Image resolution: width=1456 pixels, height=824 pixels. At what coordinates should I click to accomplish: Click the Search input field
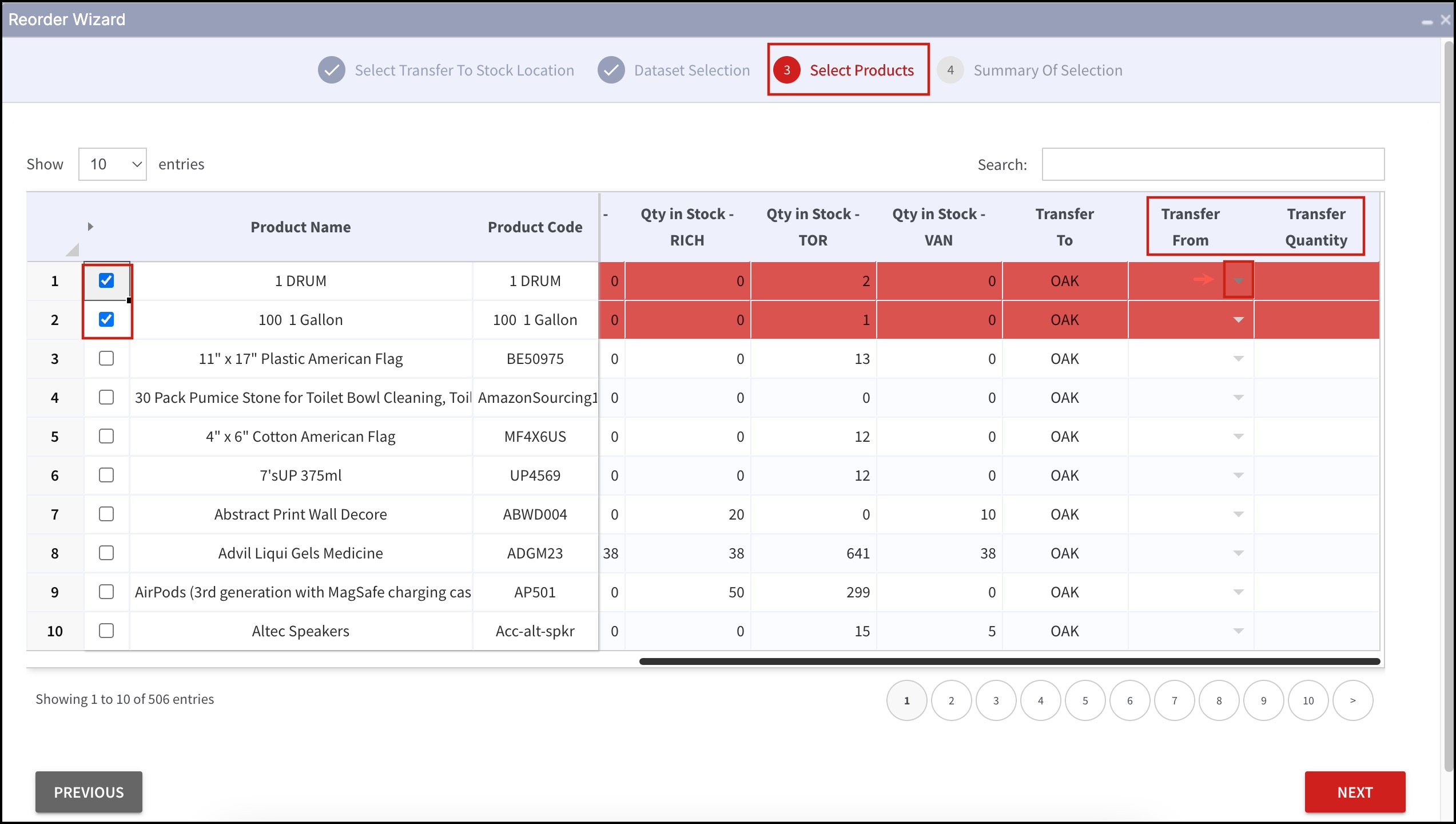tap(1212, 164)
